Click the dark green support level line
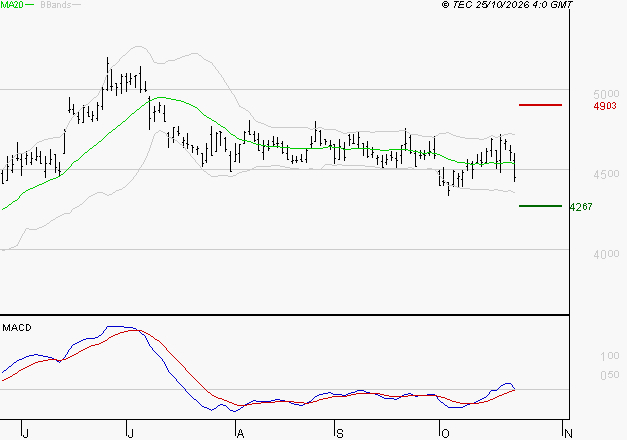 (x=540, y=206)
